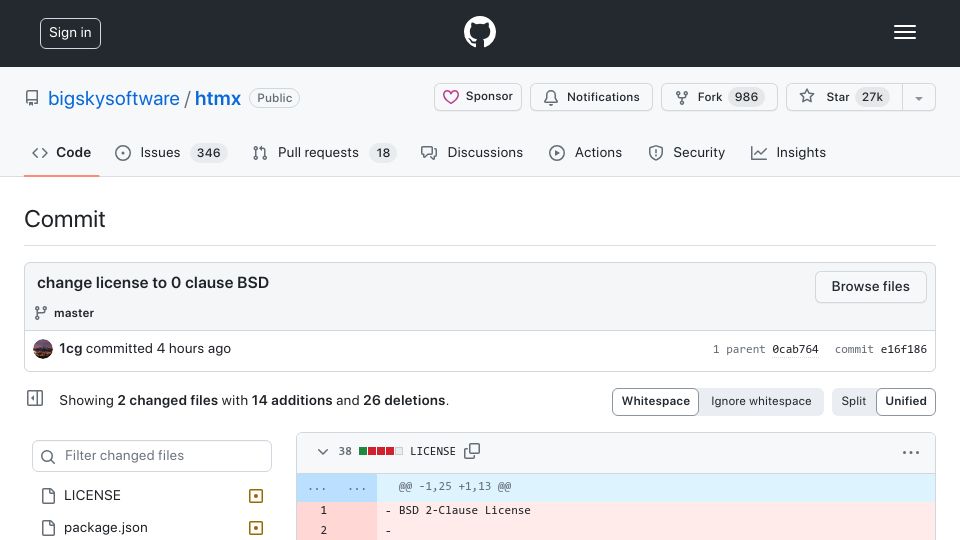This screenshot has height=540, width=960.
Task: Switch to Unified diff view
Action: click(x=906, y=402)
